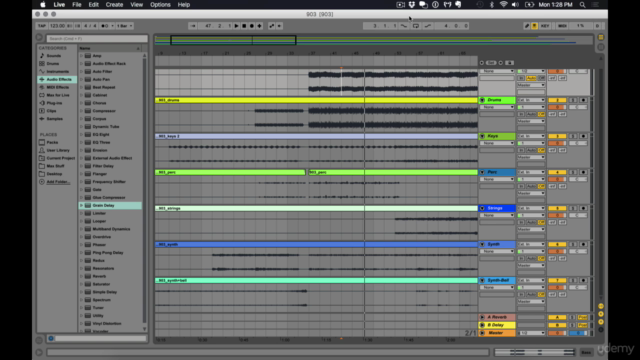Click the transport Stop button
This screenshot has height=360, width=640.
(244, 26)
